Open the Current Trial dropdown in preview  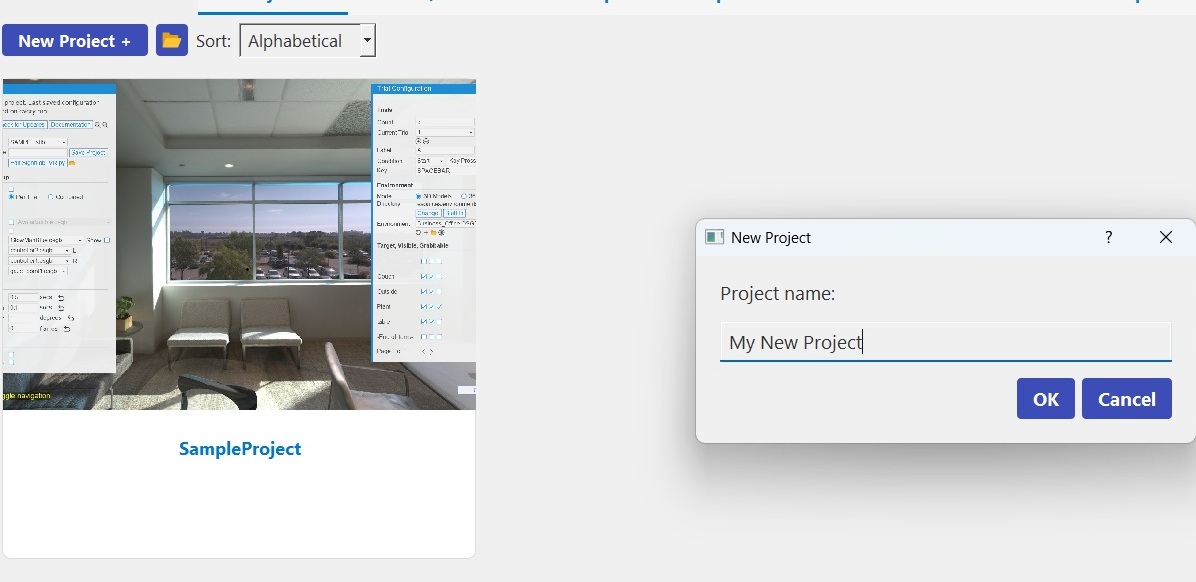[x=445, y=132]
